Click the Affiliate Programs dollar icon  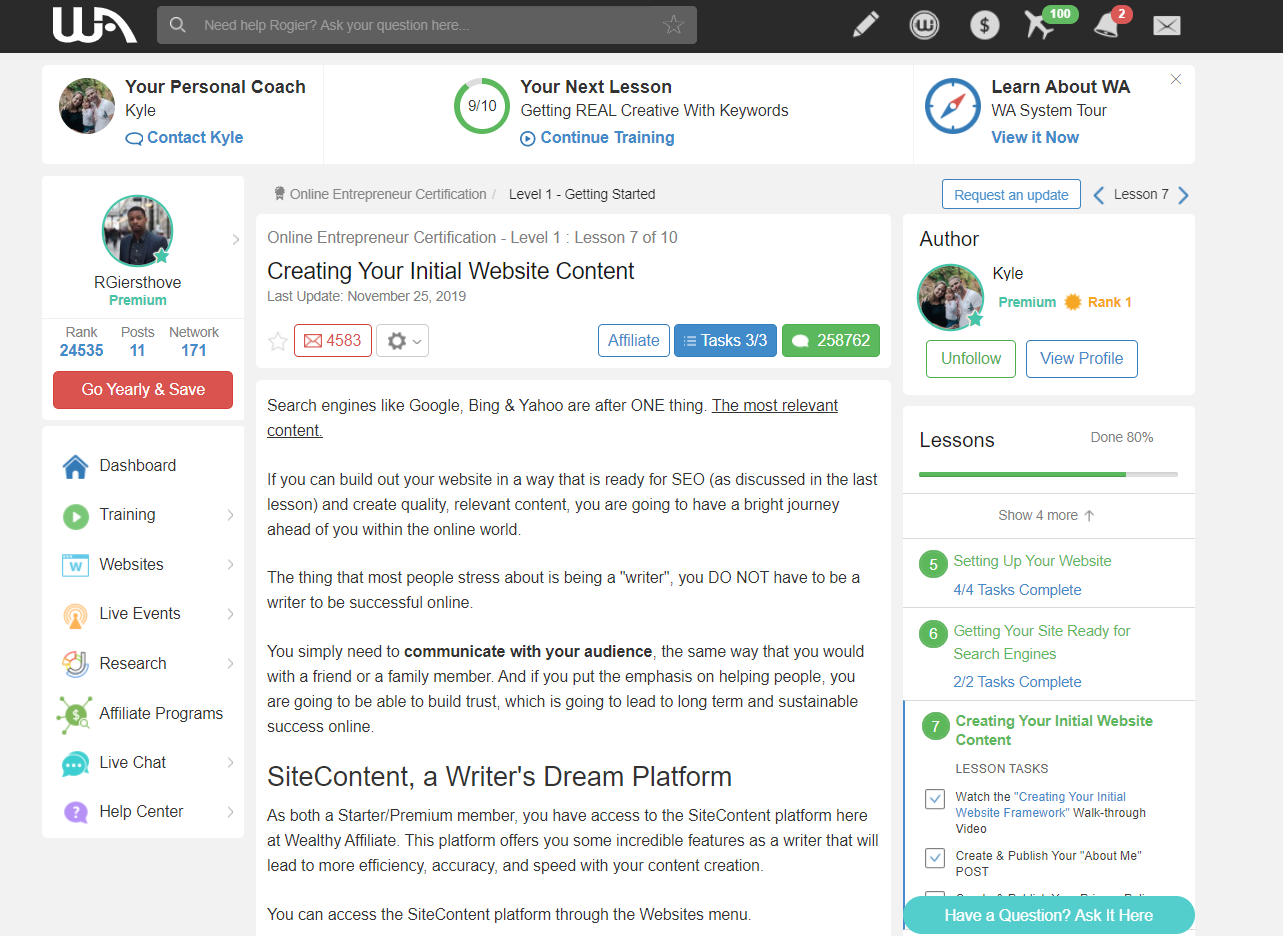pos(75,714)
